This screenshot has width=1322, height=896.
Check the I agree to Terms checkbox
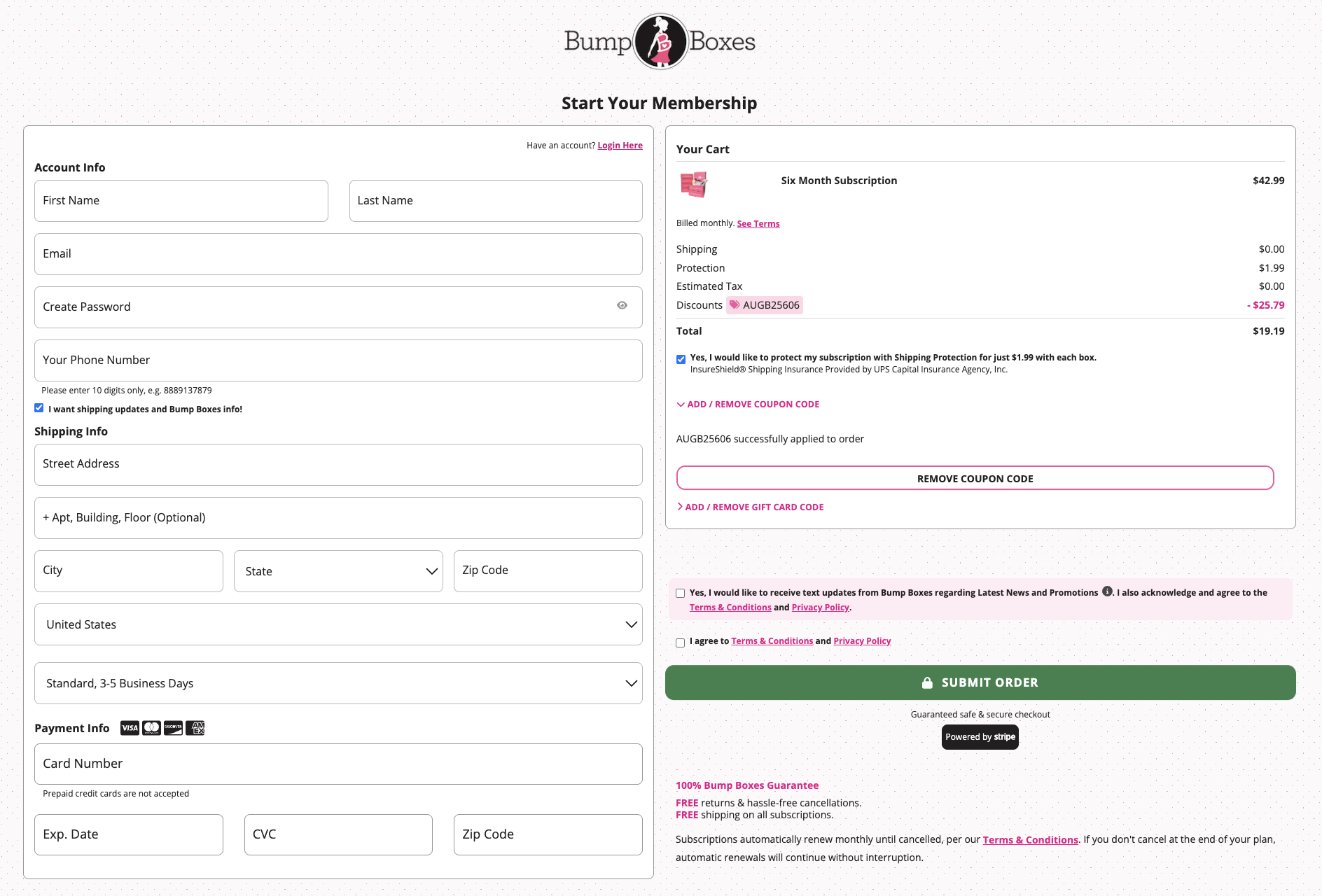[680, 643]
